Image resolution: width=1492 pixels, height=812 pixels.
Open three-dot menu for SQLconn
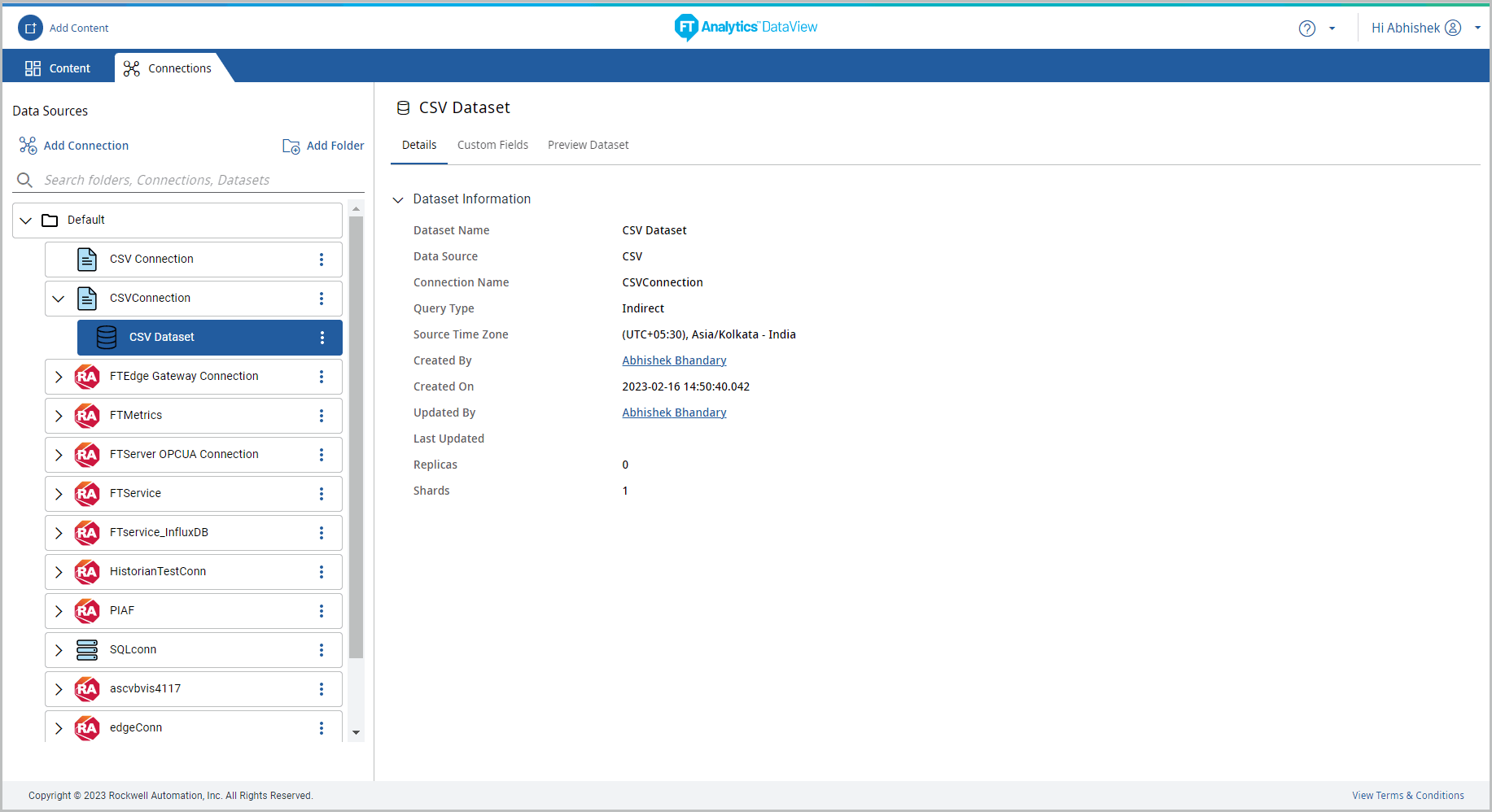[322, 650]
